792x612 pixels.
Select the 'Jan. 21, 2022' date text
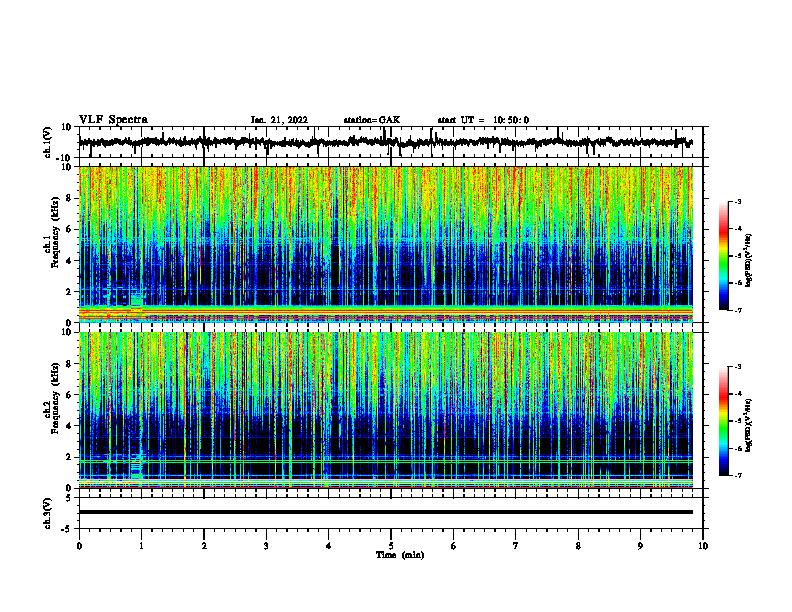pos(279,120)
